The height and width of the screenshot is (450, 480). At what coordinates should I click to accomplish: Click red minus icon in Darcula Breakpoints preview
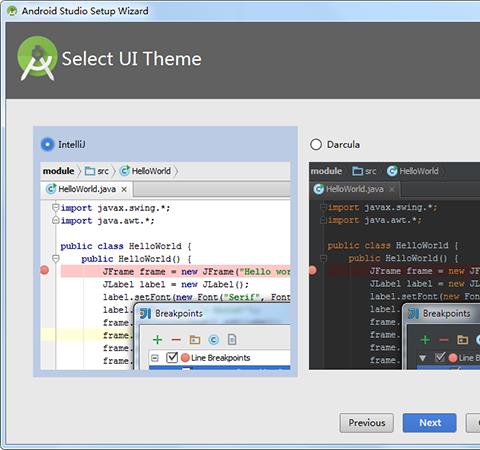(444, 340)
